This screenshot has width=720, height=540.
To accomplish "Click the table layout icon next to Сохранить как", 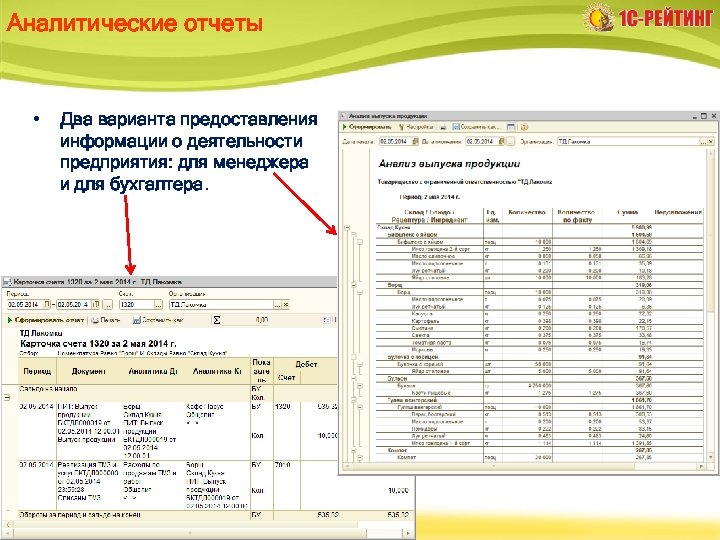I will pos(511,127).
